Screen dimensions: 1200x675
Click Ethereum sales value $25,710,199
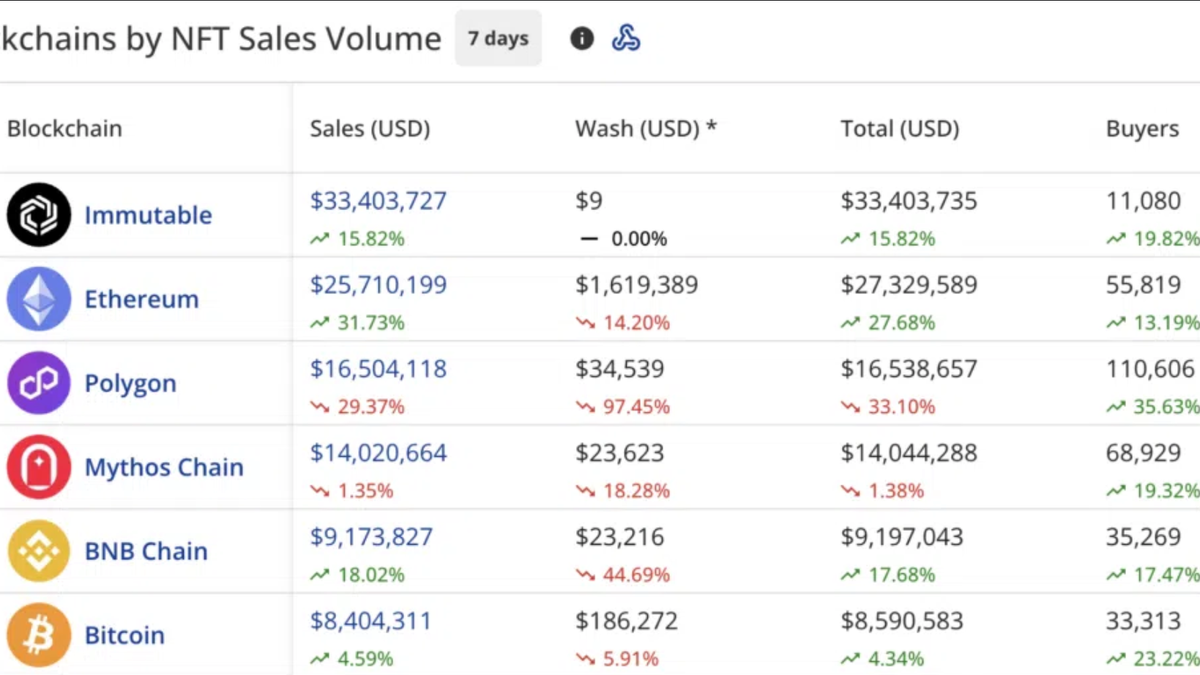tap(378, 285)
